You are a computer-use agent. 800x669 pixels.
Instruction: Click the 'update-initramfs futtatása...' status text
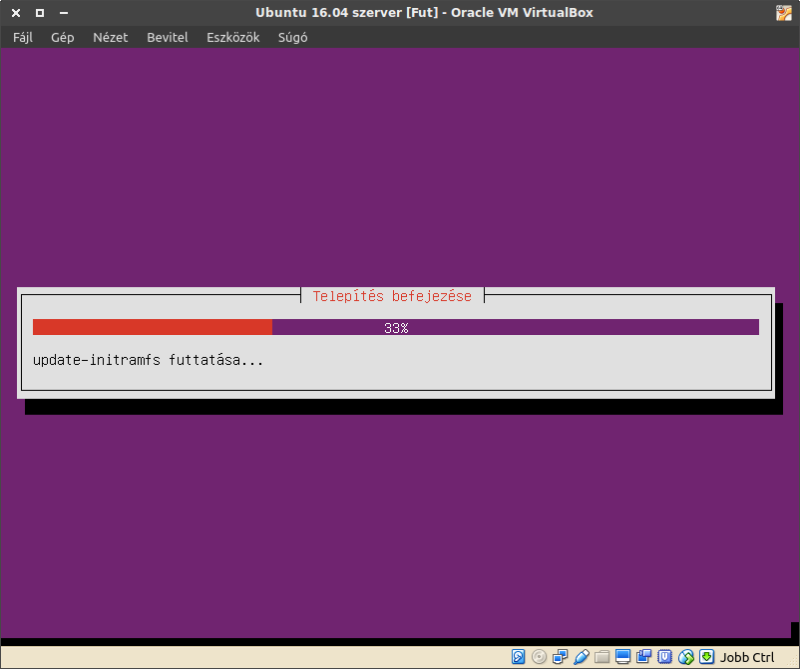(148, 360)
